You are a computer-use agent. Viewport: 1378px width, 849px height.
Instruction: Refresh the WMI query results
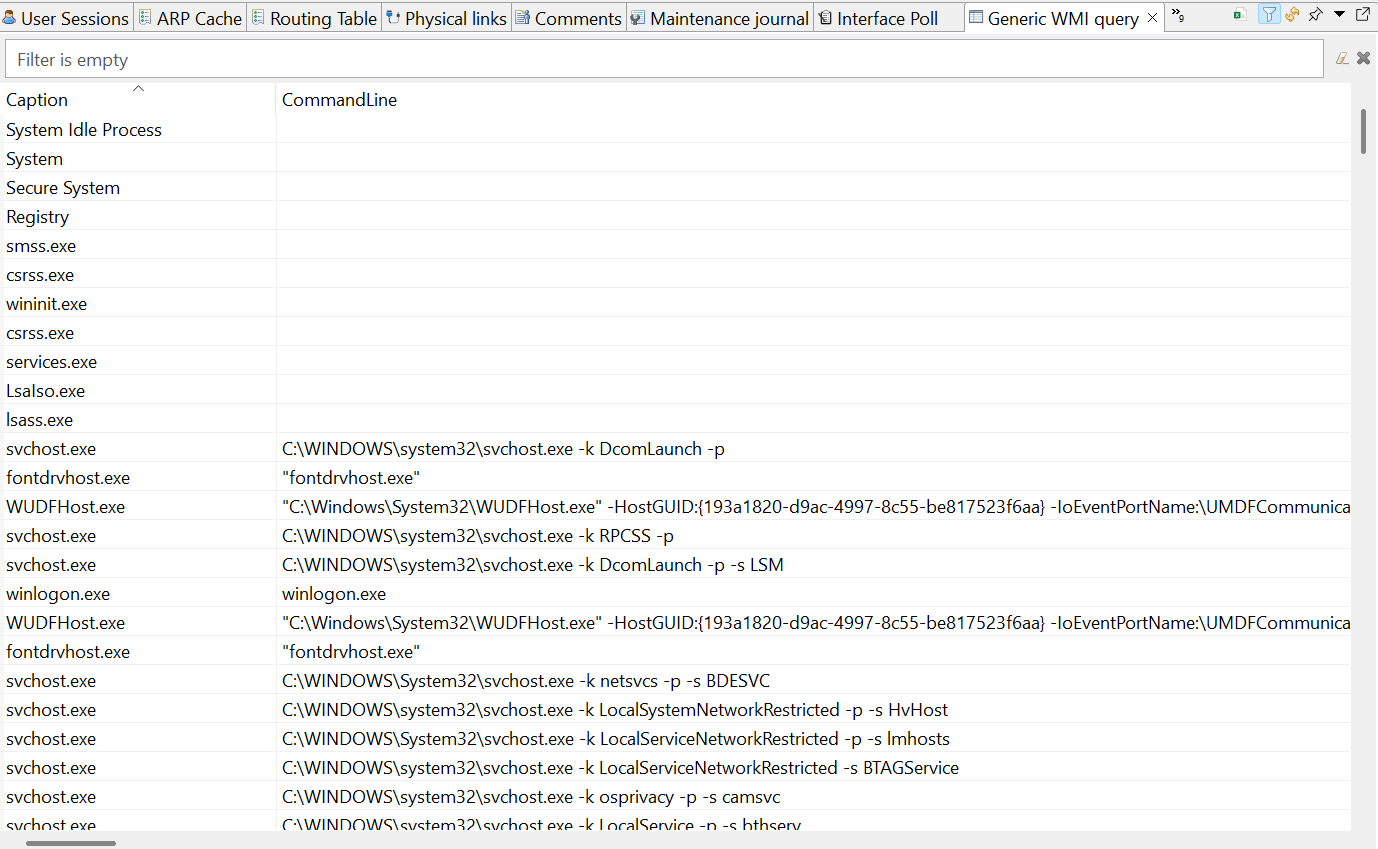pos(1292,14)
